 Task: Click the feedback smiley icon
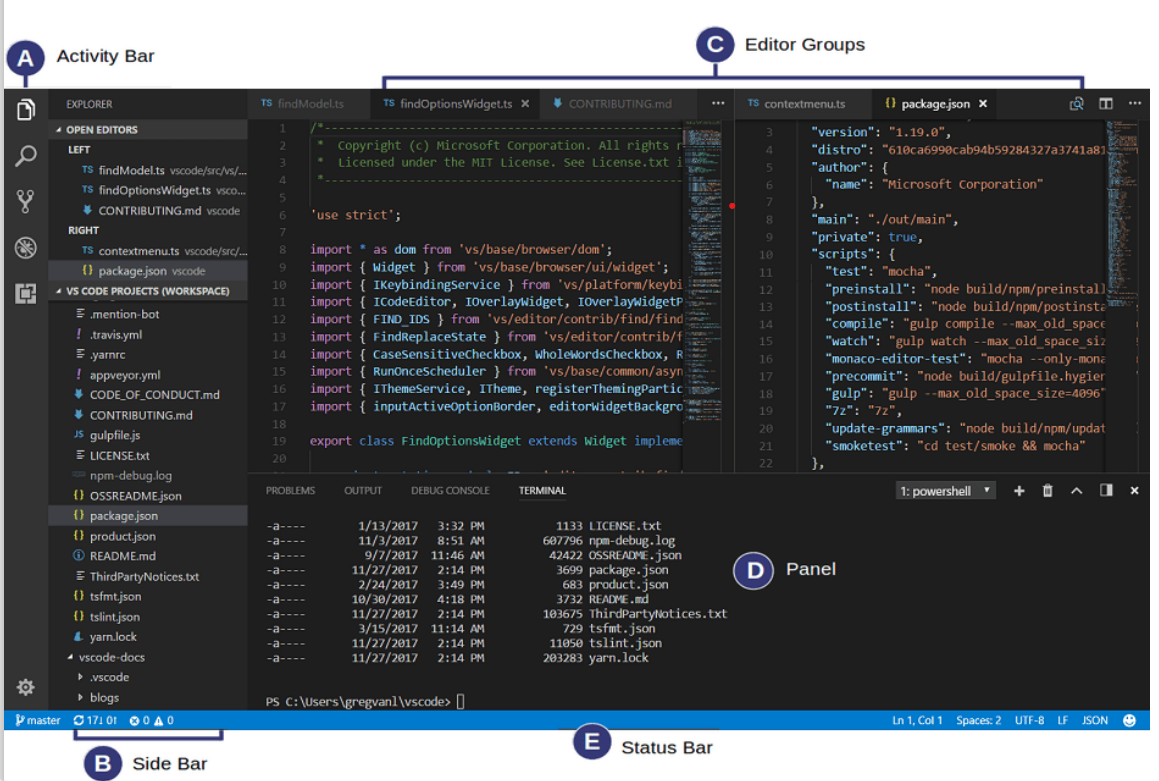[x=1129, y=720]
